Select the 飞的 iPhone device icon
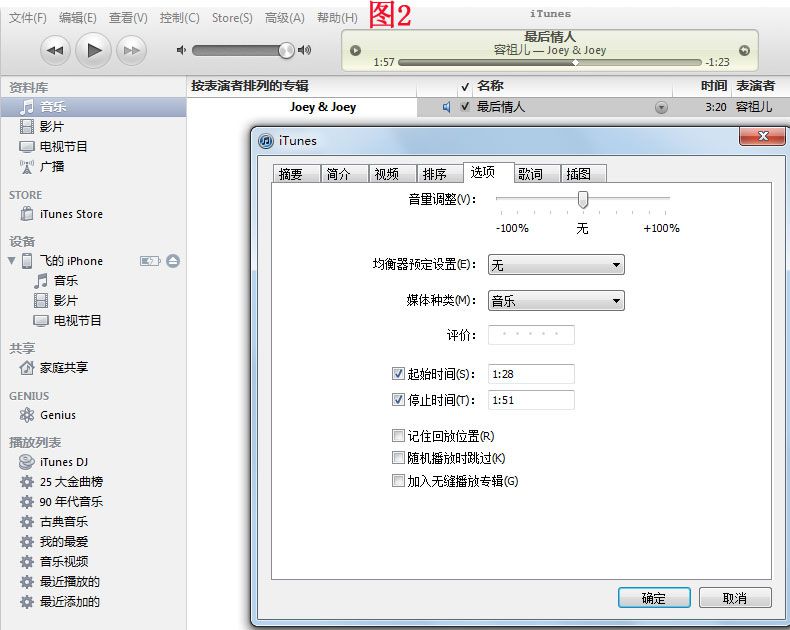The image size is (790, 630). click(27, 261)
